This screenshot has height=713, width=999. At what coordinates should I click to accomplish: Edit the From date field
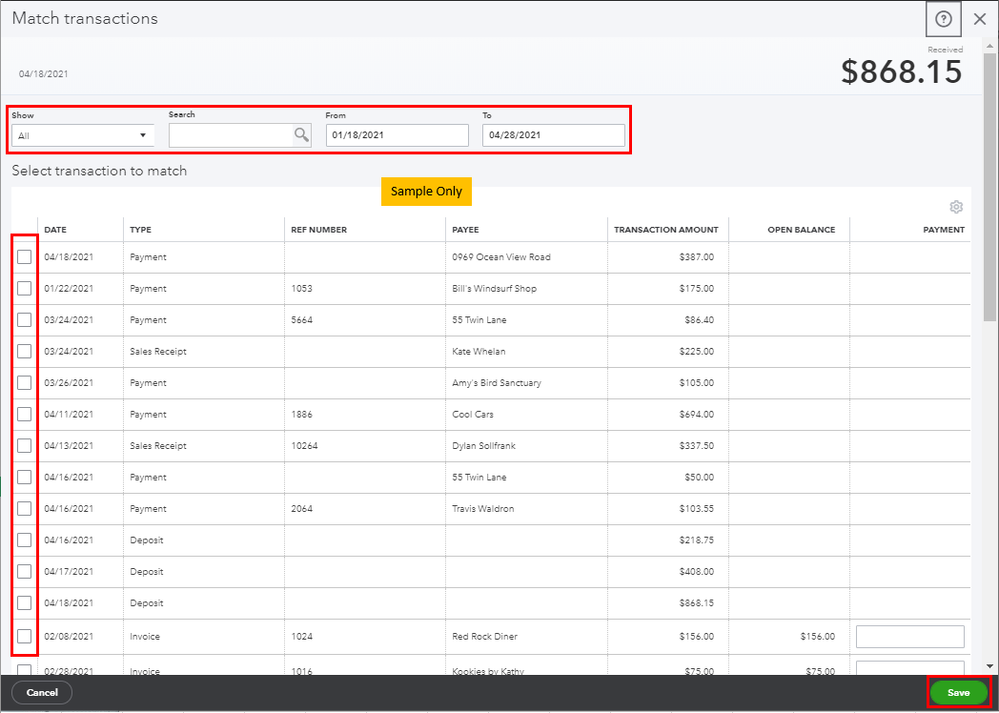click(396, 135)
